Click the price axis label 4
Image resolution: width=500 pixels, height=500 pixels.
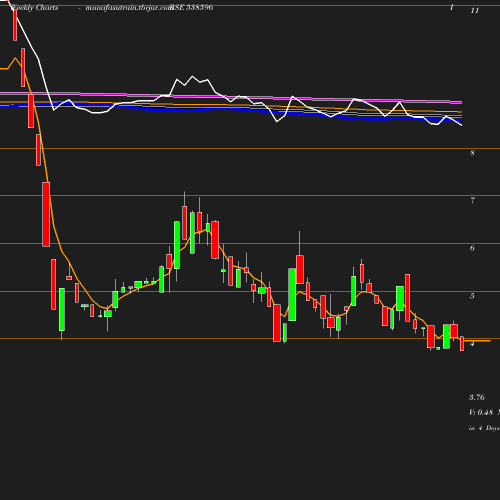coord(472,344)
